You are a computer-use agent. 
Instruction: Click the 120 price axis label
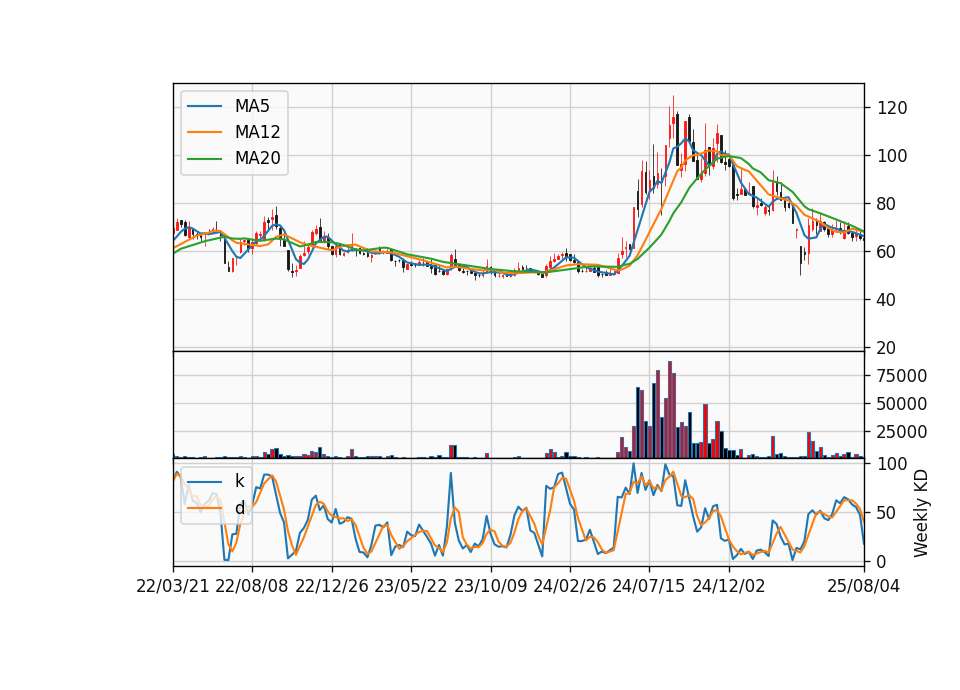tap(893, 108)
